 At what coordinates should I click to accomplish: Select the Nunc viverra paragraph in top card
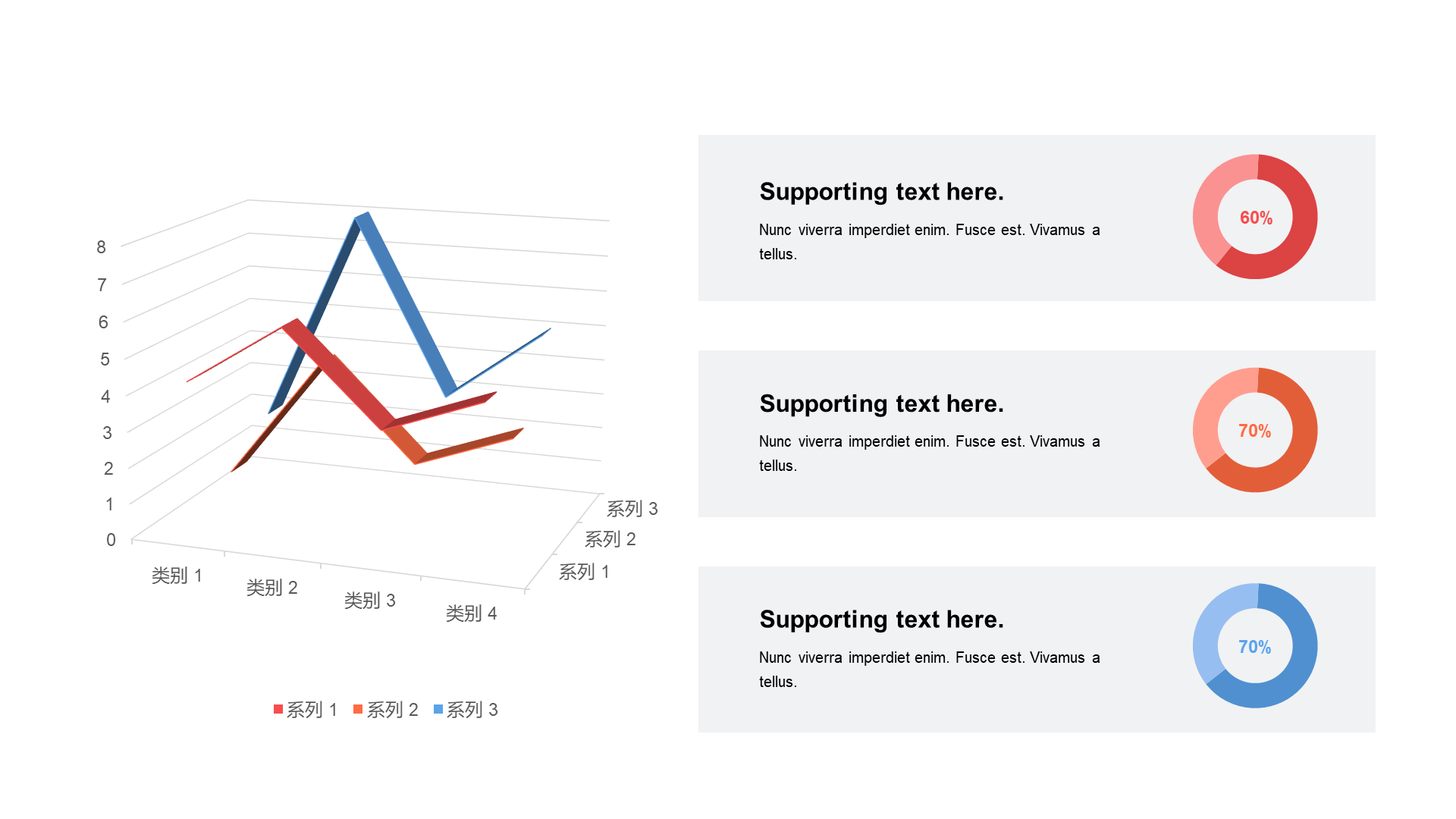[929, 242]
